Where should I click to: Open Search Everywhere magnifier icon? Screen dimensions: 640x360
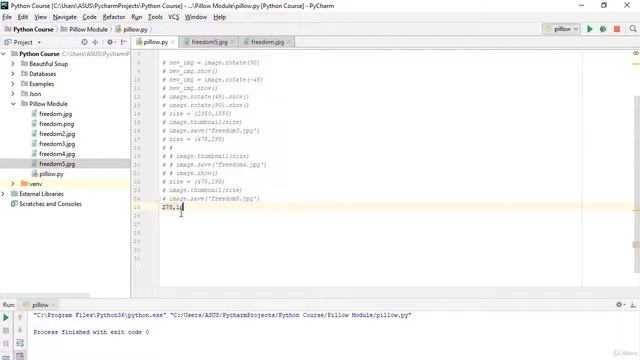(x=633, y=29)
